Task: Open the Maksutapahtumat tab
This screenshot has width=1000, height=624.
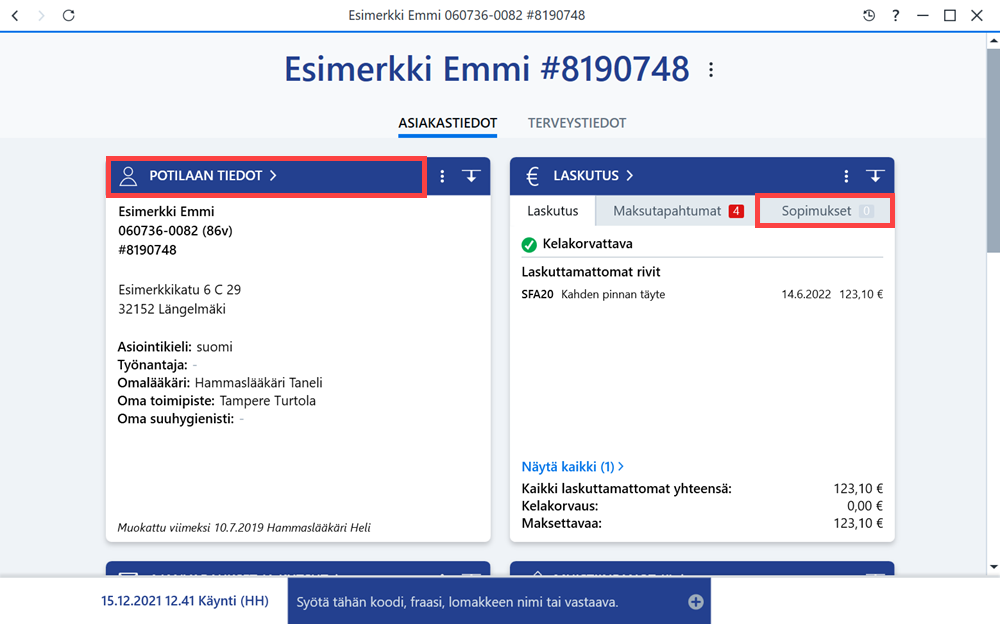Action: [677, 211]
